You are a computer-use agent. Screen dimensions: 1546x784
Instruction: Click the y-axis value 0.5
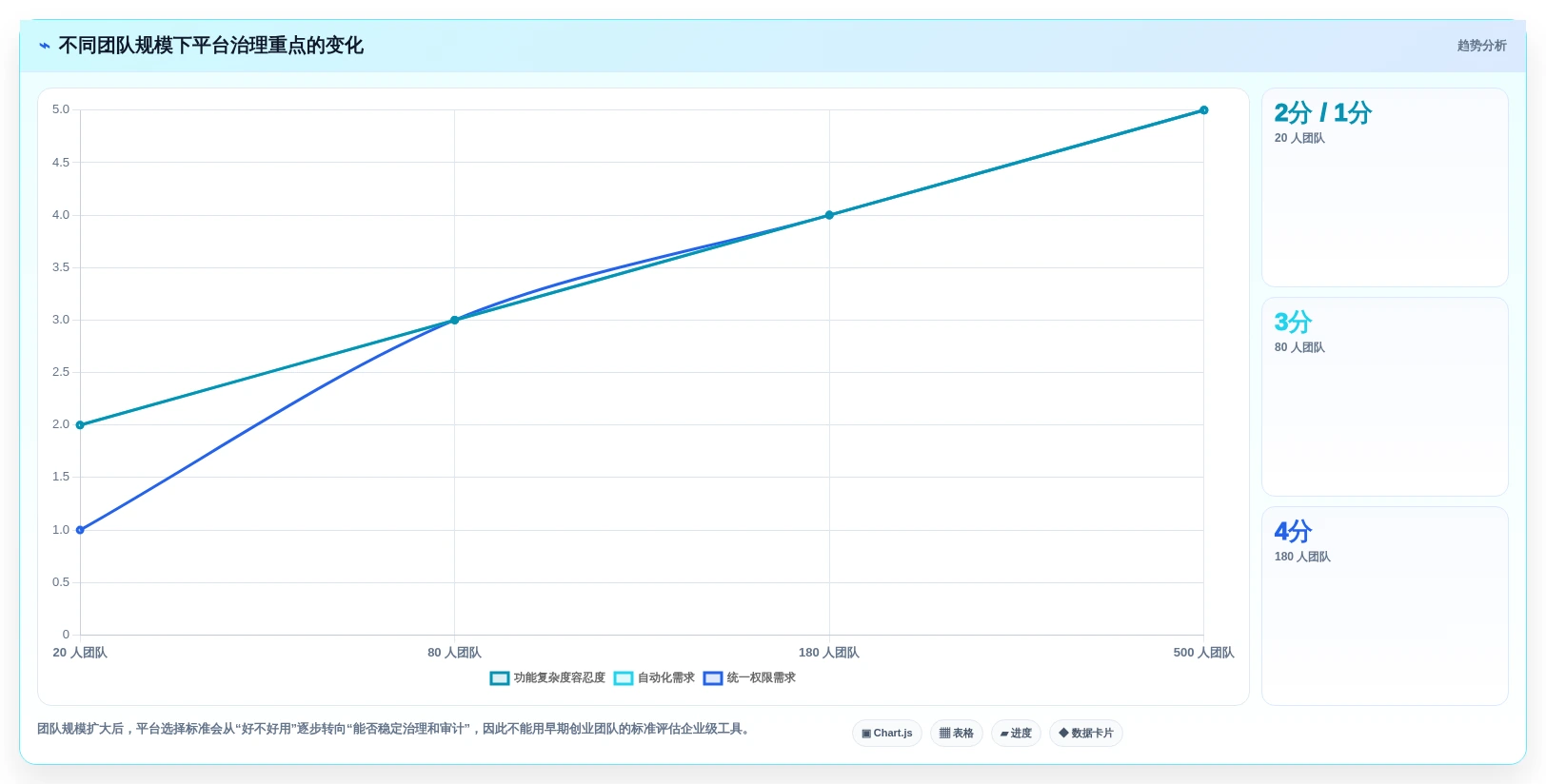click(61, 582)
